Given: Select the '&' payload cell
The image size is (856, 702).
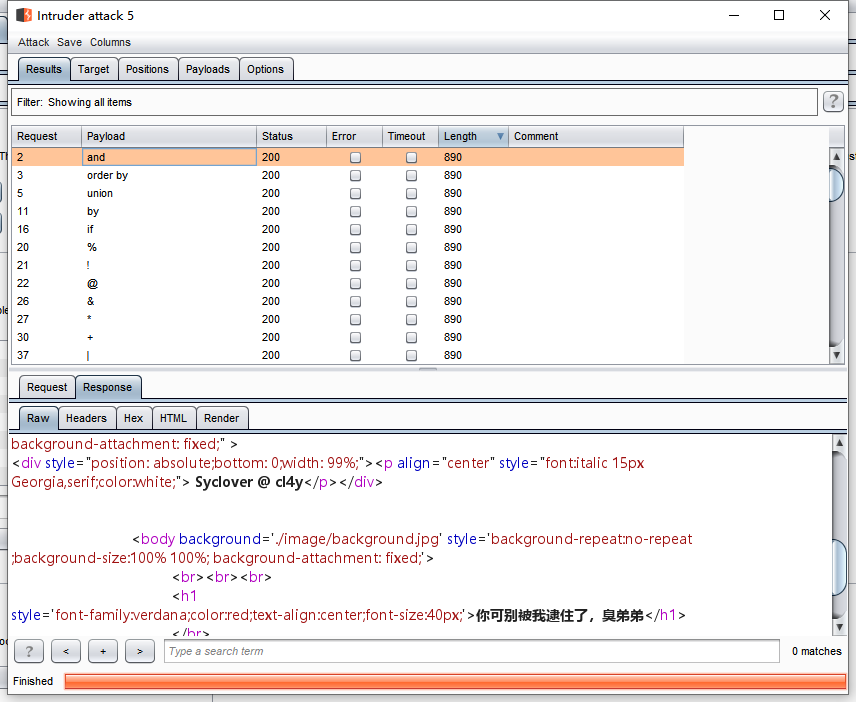Looking at the screenshot, I should [x=169, y=301].
